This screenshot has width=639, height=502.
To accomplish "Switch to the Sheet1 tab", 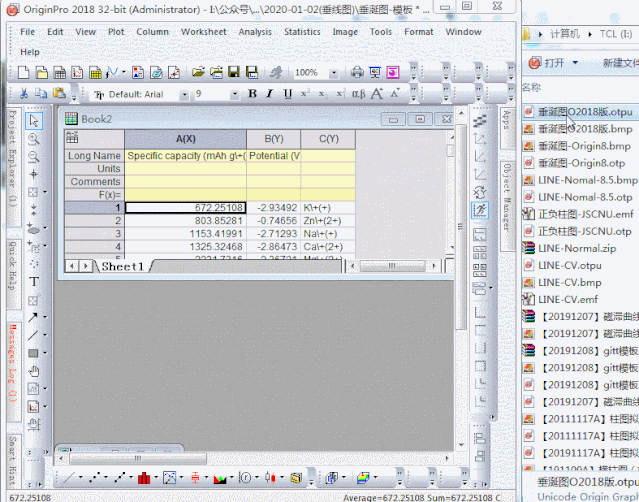I will point(123,266).
